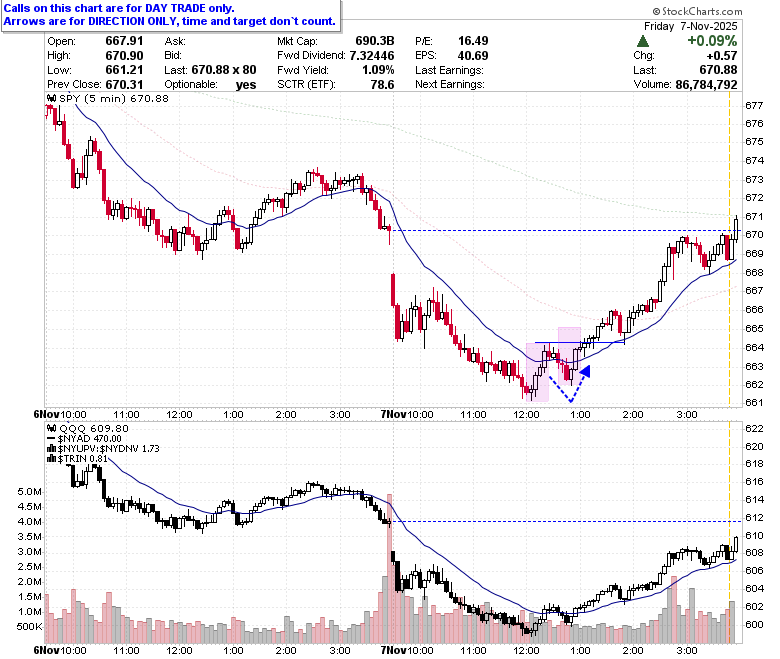This screenshot has height=659, width=780.
Task: Click the tall pink highlight box near 12:00
Action: (537, 372)
